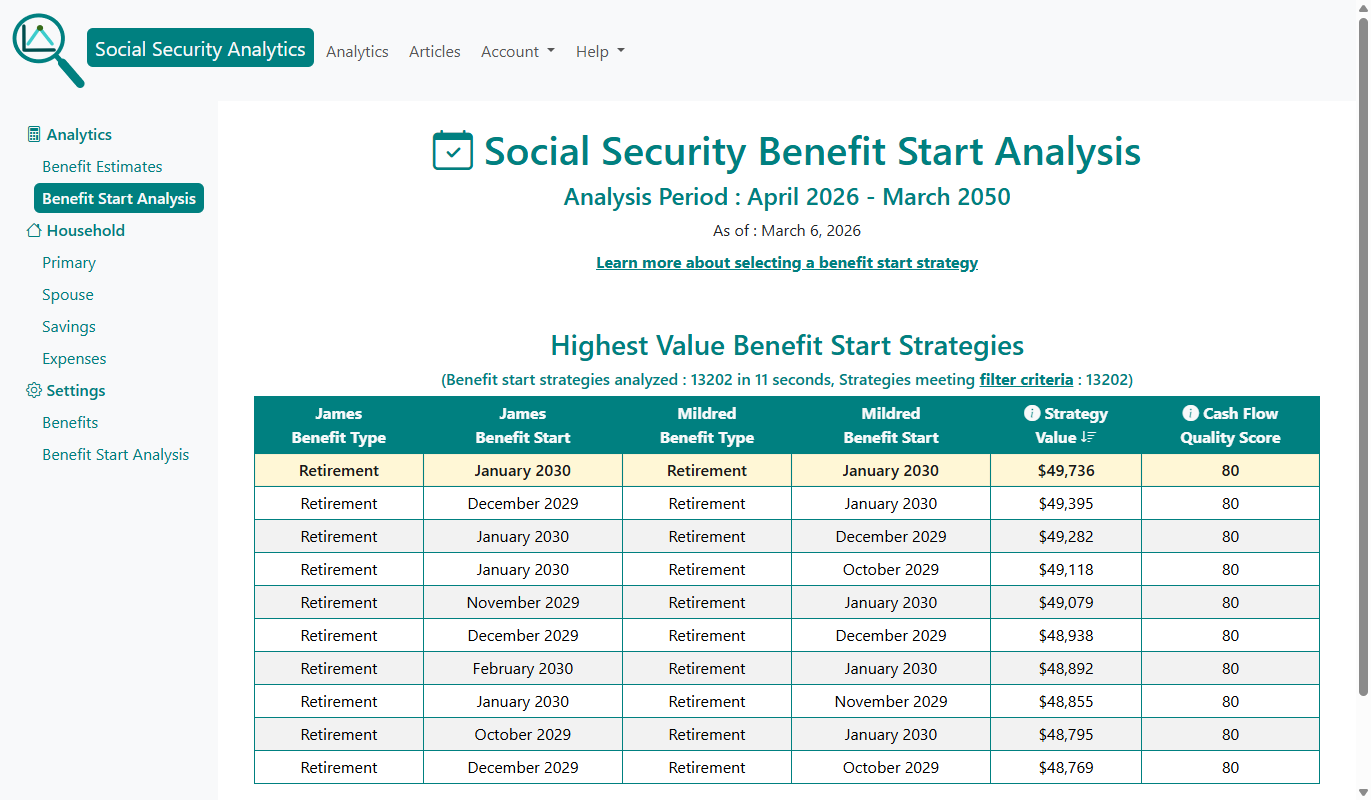Click the Social Security Analytics brand button

tap(200, 47)
